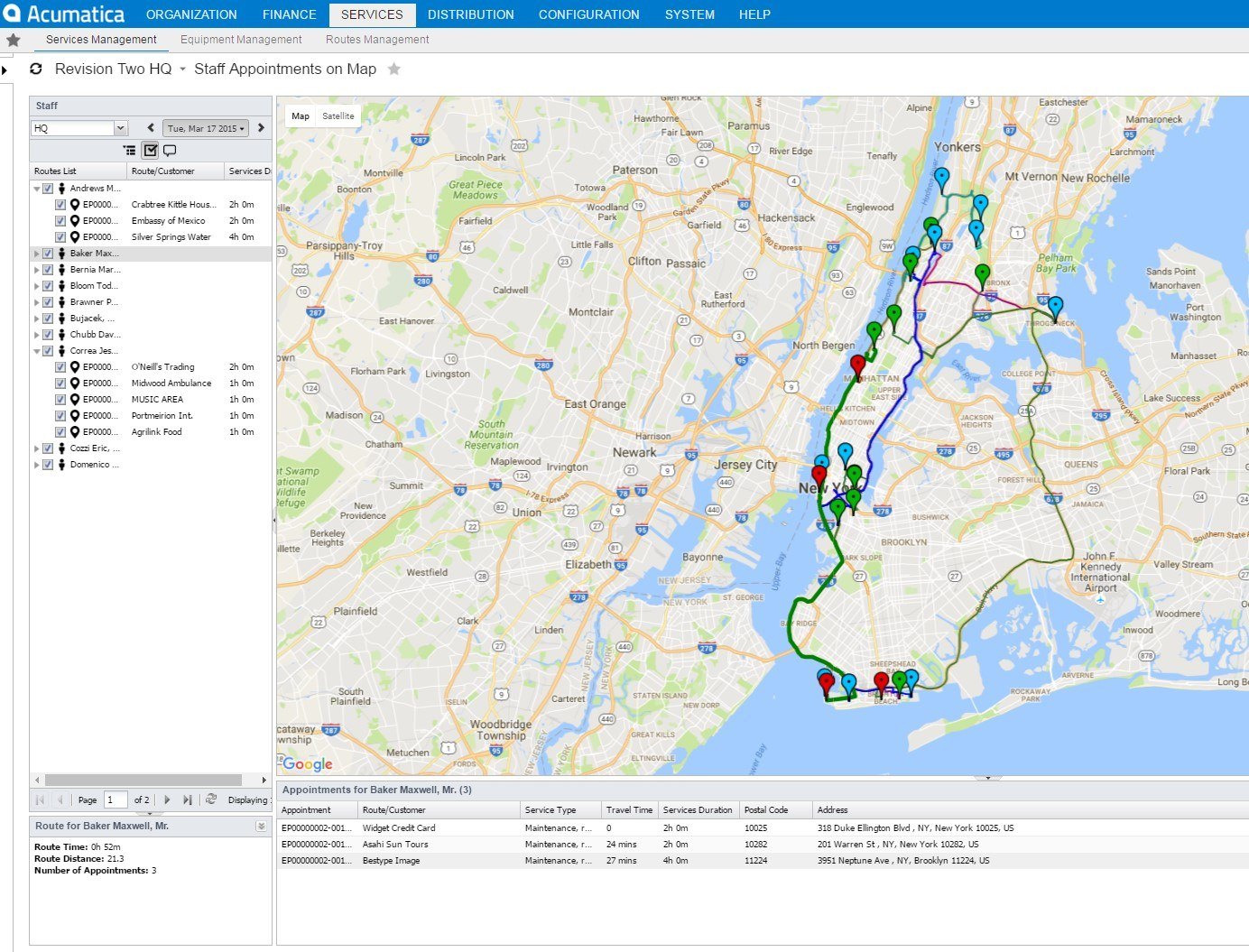Click the favorites star in the navigation bar

pyautogui.click(x=14, y=40)
